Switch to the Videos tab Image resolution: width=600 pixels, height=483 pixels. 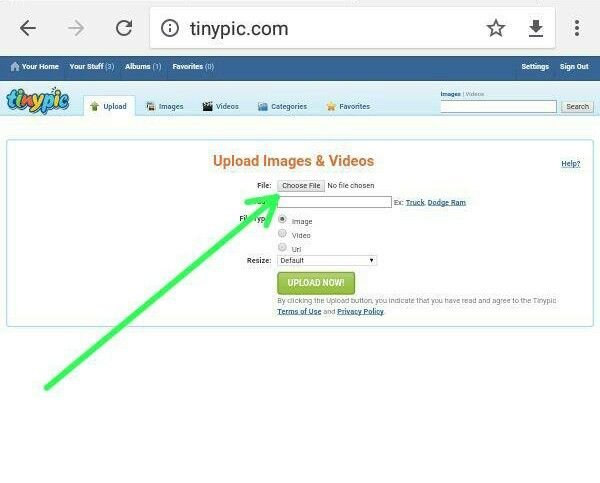point(220,106)
